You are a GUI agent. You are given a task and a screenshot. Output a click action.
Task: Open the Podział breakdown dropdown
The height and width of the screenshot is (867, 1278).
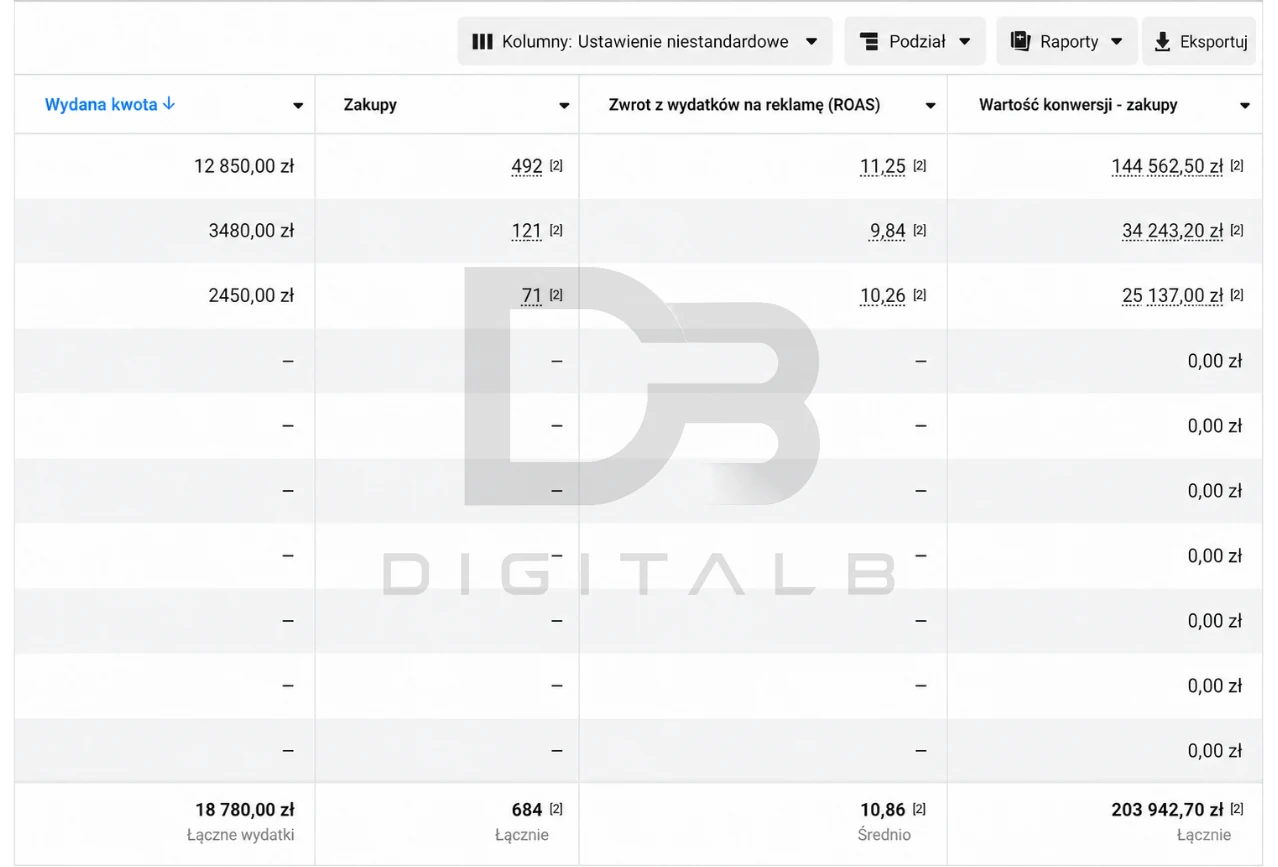(x=915, y=42)
